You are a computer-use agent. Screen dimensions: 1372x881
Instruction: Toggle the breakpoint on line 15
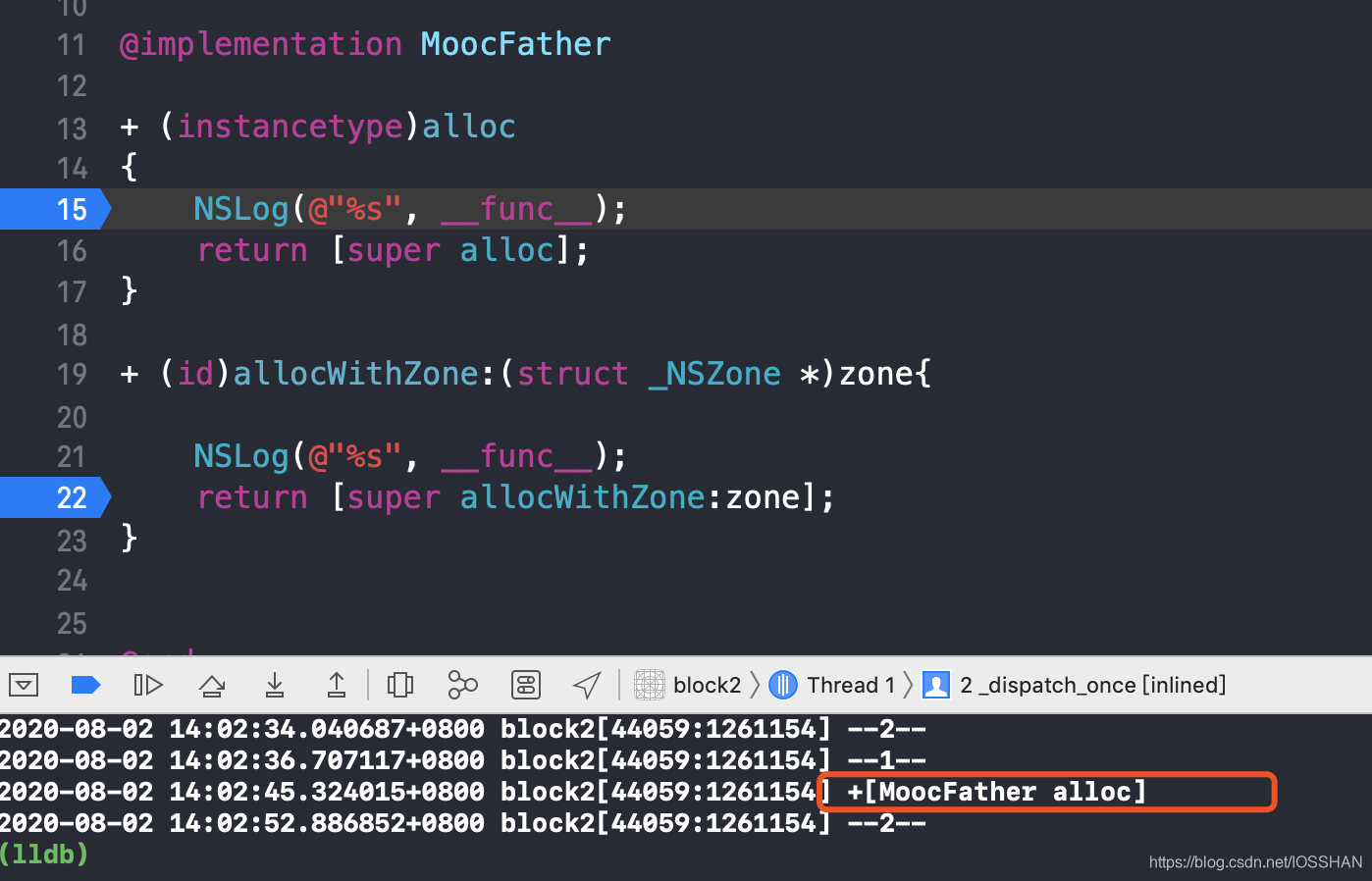click(x=55, y=209)
